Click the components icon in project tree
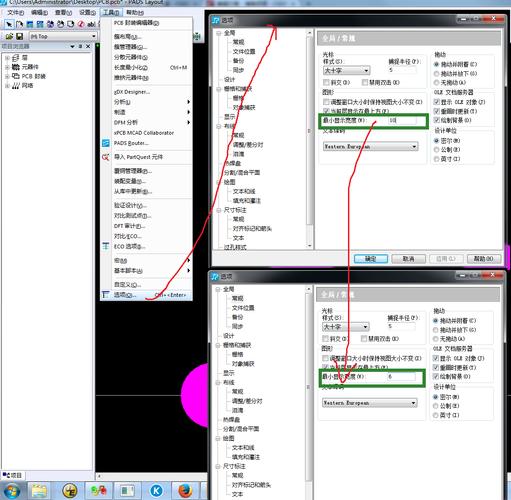511x500 pixels. coord(16,67)
